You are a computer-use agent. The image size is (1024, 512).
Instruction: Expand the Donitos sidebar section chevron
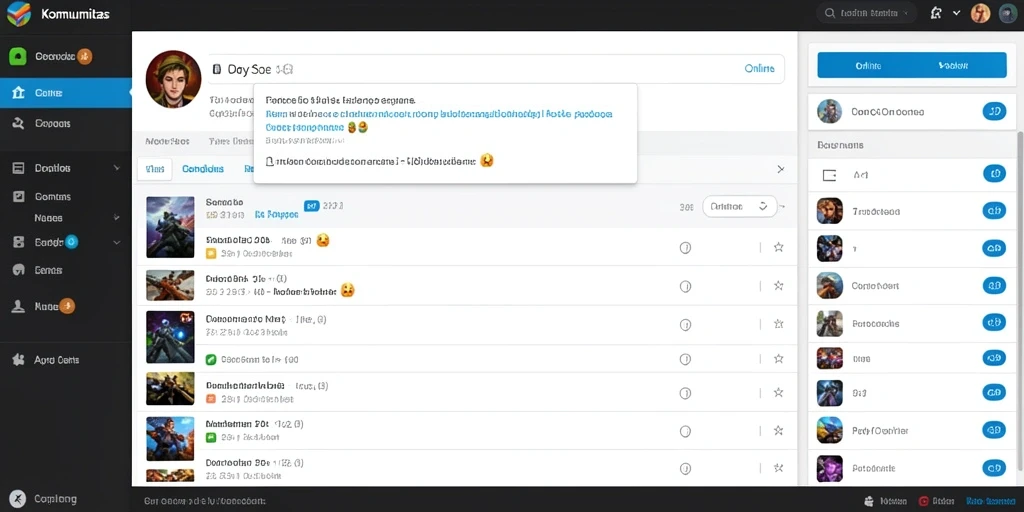[x=117, y=168]
